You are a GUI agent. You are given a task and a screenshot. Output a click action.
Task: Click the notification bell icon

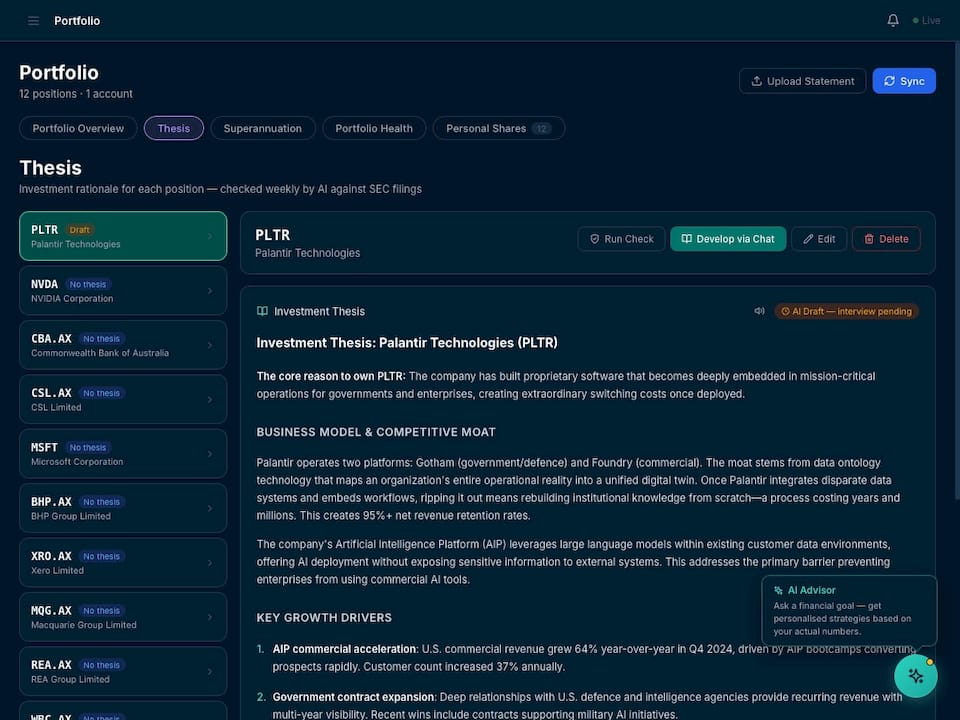tap(892, 19)
